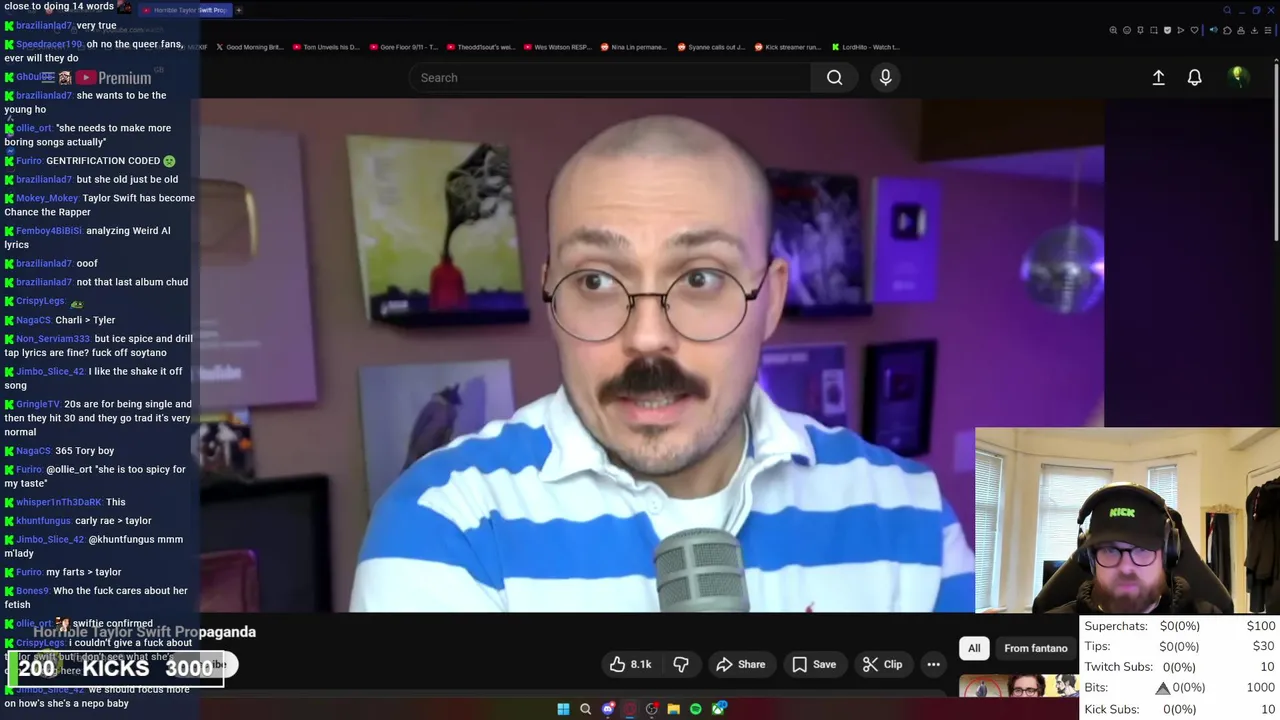
Task: Open Spotify from the taskbar
Action: [x=696, y=709]
